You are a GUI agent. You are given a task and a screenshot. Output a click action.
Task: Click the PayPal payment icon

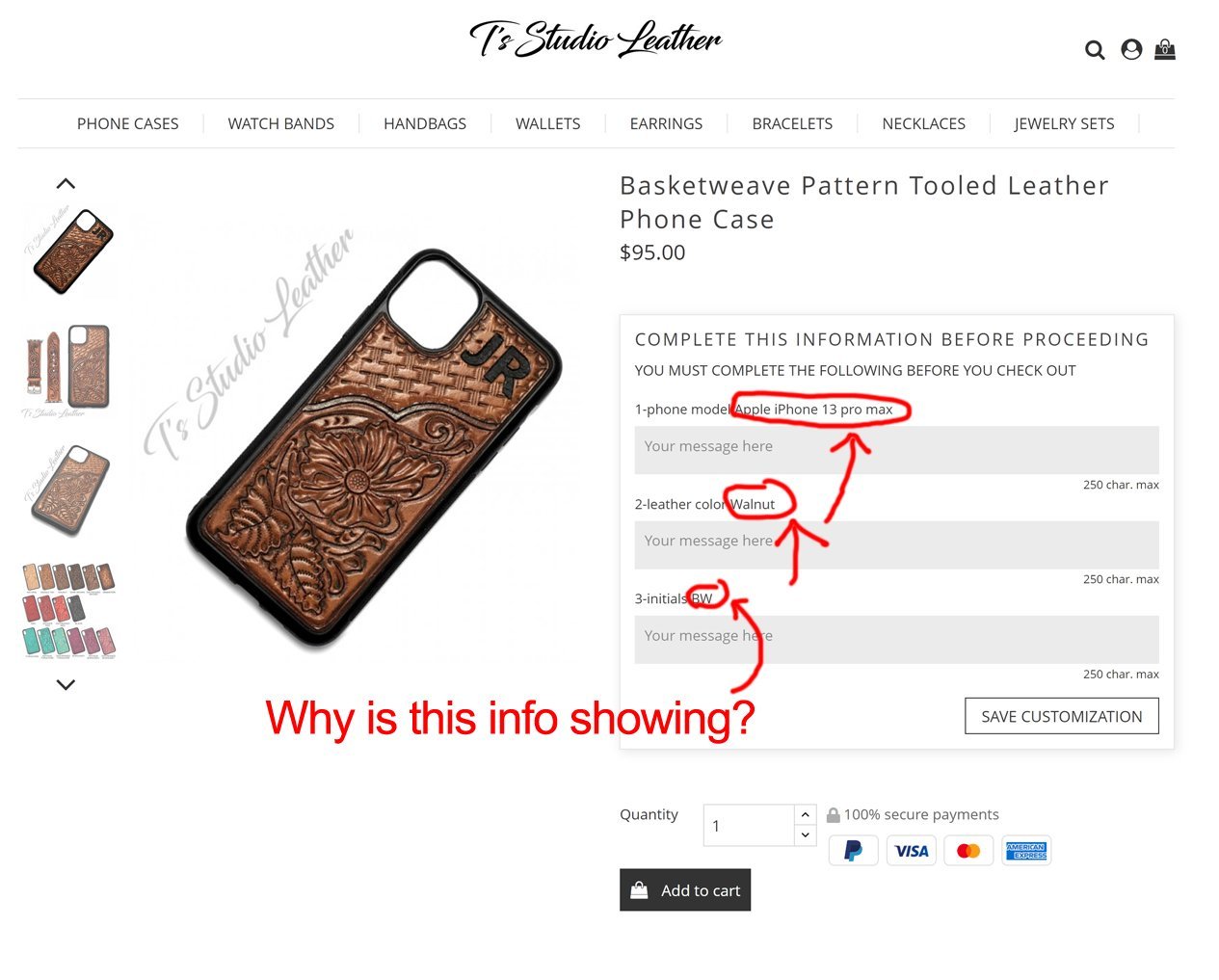coord(854,851)
